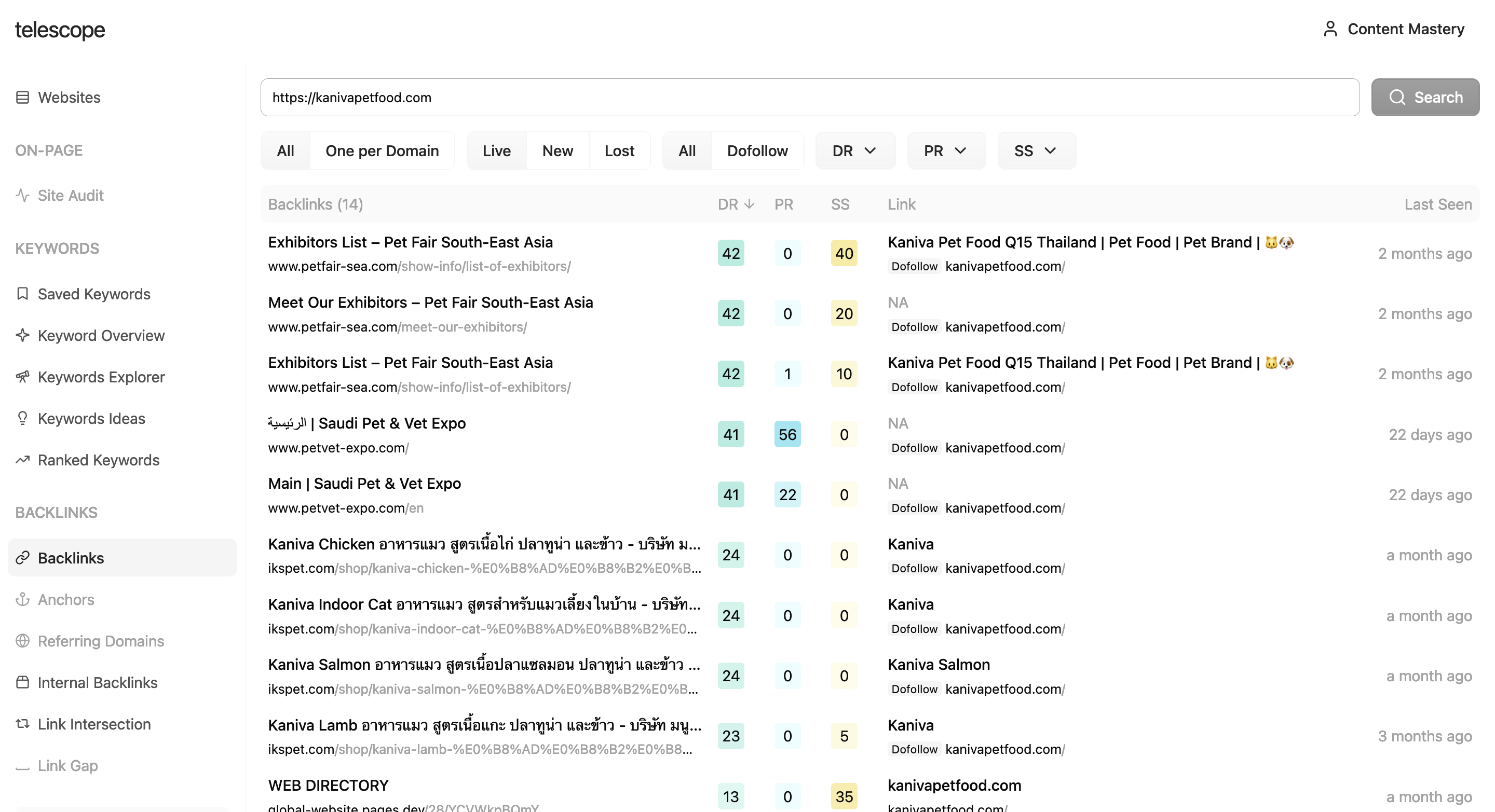Click the Keywords Explorer telescope icon

coord(23,377)
